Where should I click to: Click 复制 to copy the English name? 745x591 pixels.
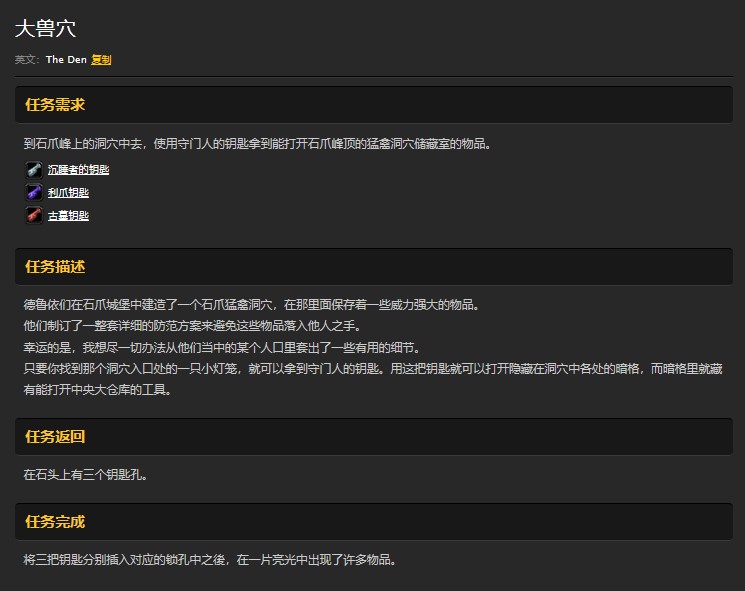[101, 60]
